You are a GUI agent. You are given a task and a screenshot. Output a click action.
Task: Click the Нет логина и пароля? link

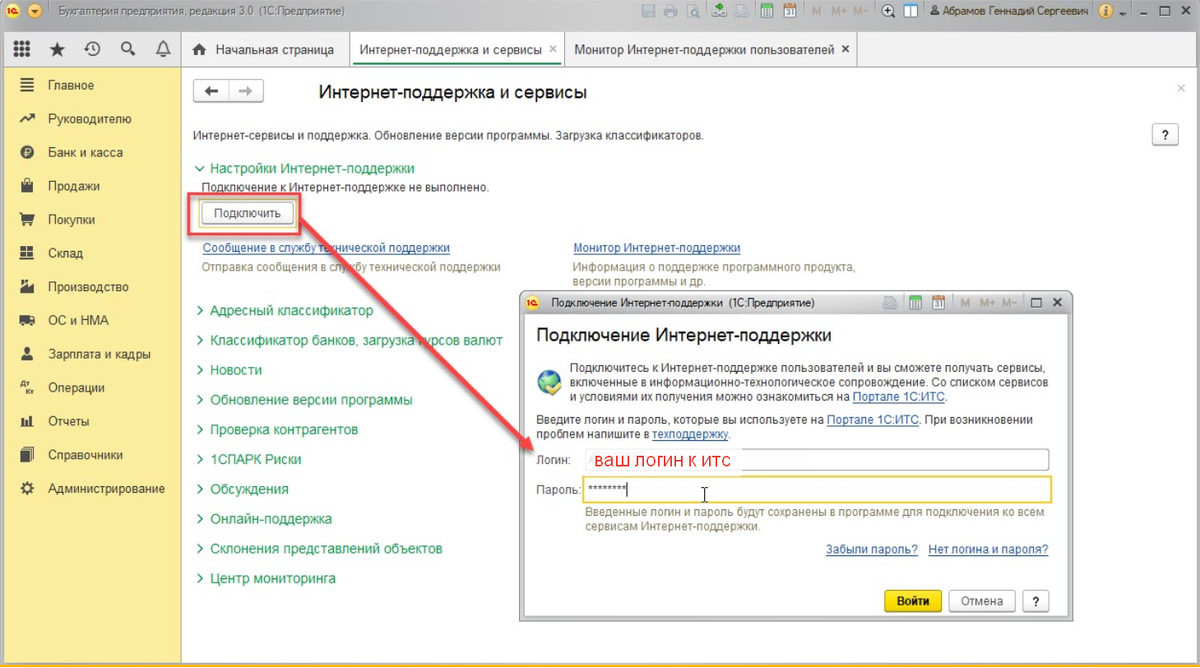point(988,549)
